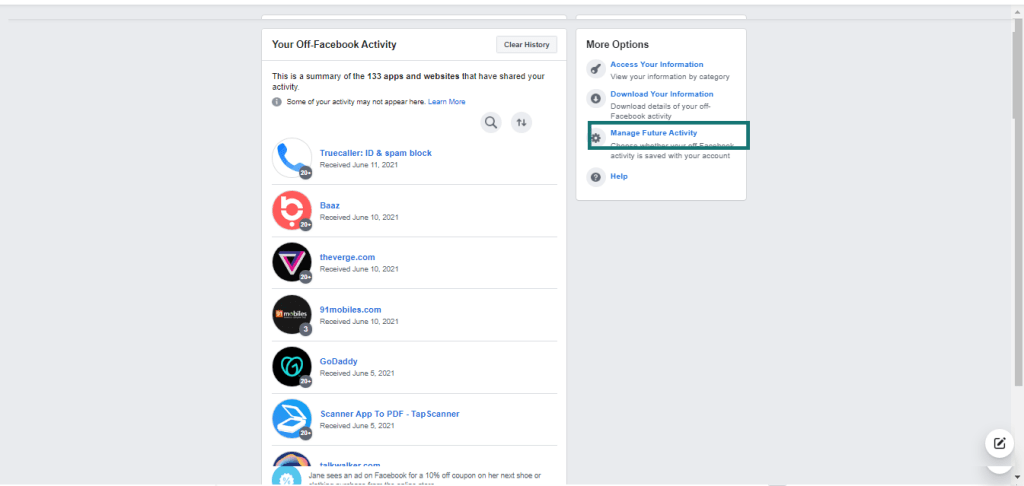Click the info icon beside activity notice

coord(277,102)
